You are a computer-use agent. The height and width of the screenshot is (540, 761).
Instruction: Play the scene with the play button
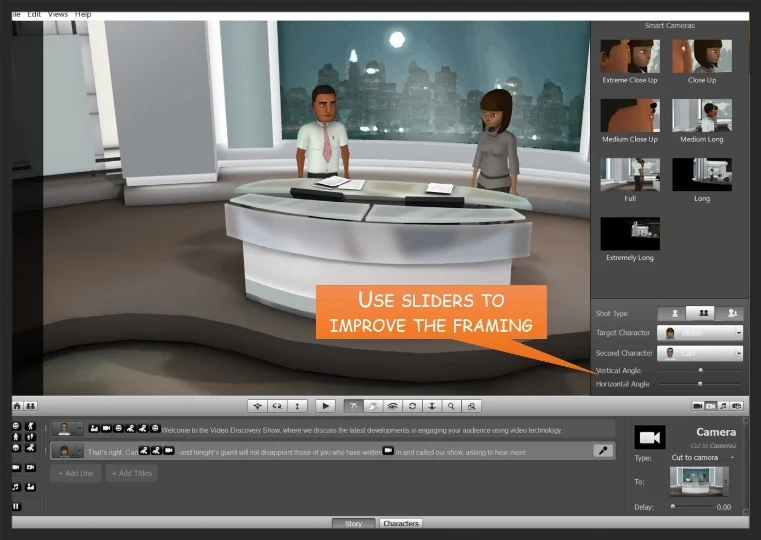coord(325,406)
